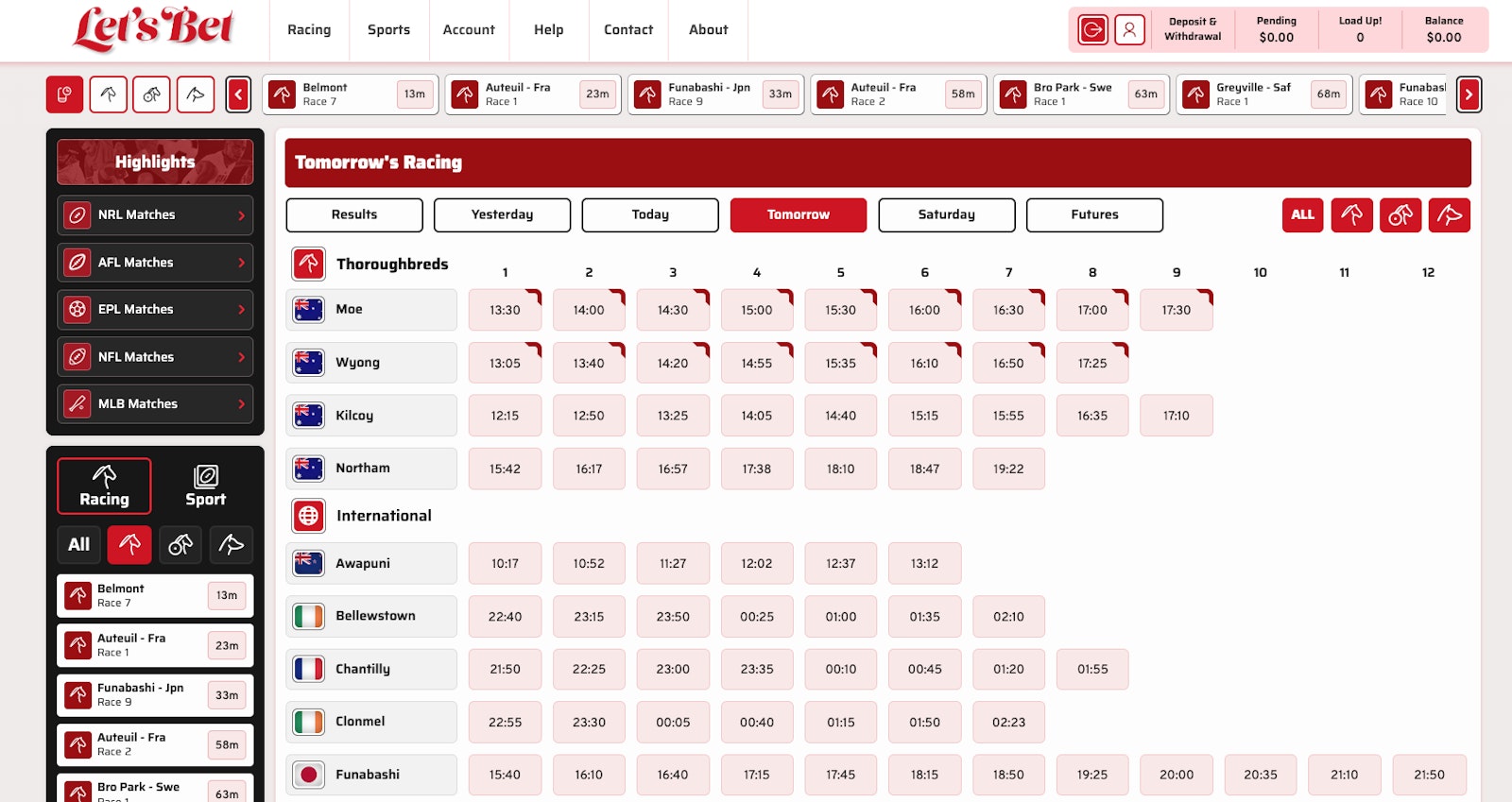Toggle greyhound filter beside ALL button

[1449, 215]
